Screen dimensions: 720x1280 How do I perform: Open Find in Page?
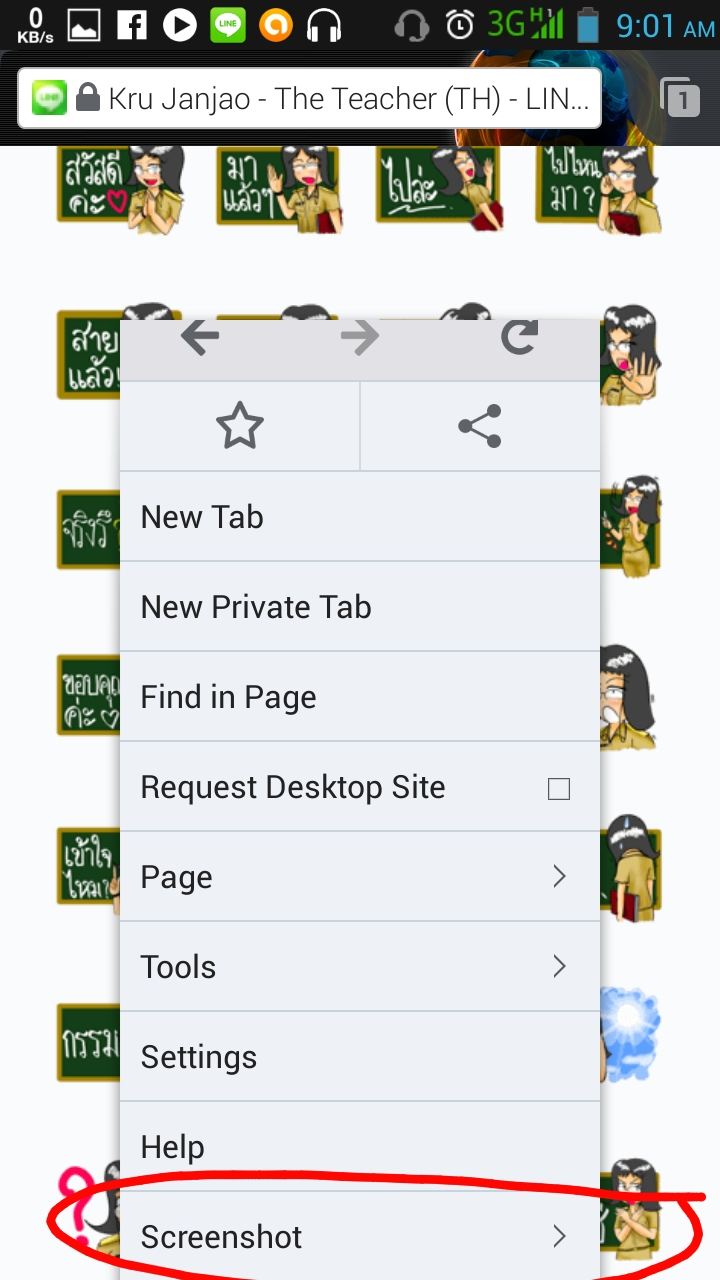coord(360,697)
